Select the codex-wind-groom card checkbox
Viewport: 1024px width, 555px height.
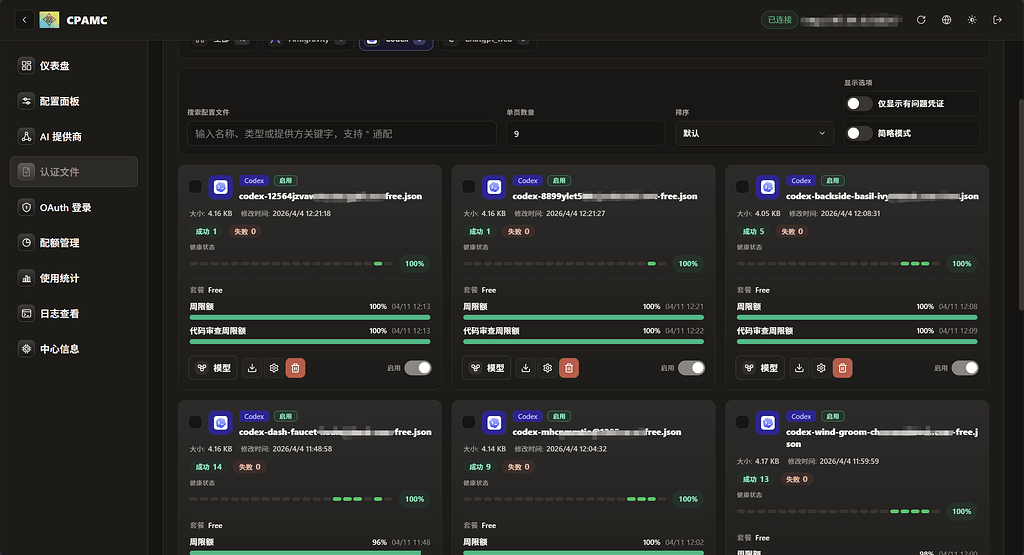743,422
